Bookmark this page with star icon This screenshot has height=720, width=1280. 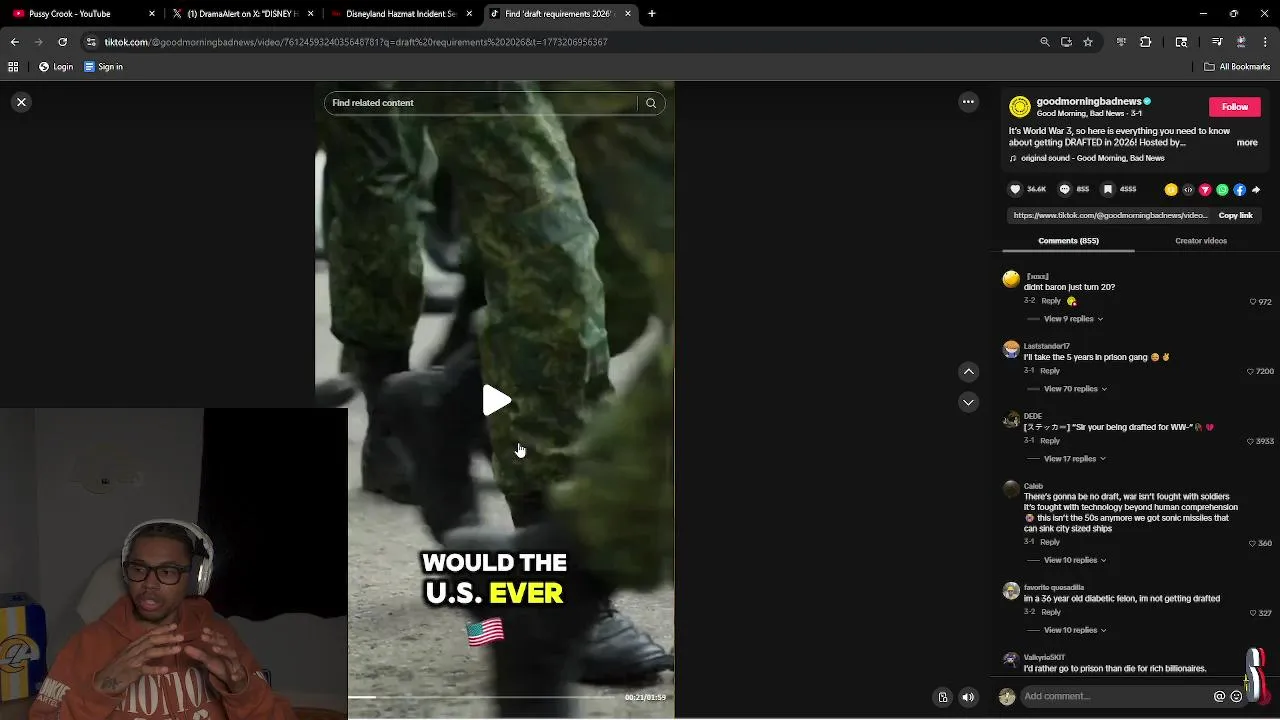click(1088, 42)
